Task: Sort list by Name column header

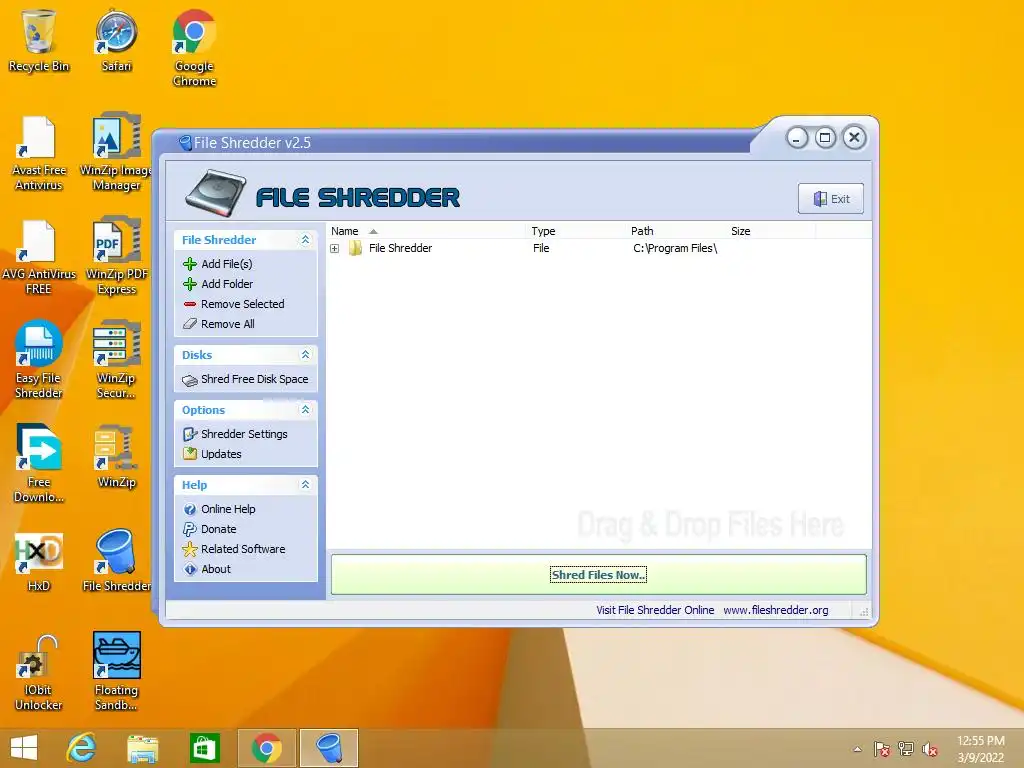Action: (426, 231)
